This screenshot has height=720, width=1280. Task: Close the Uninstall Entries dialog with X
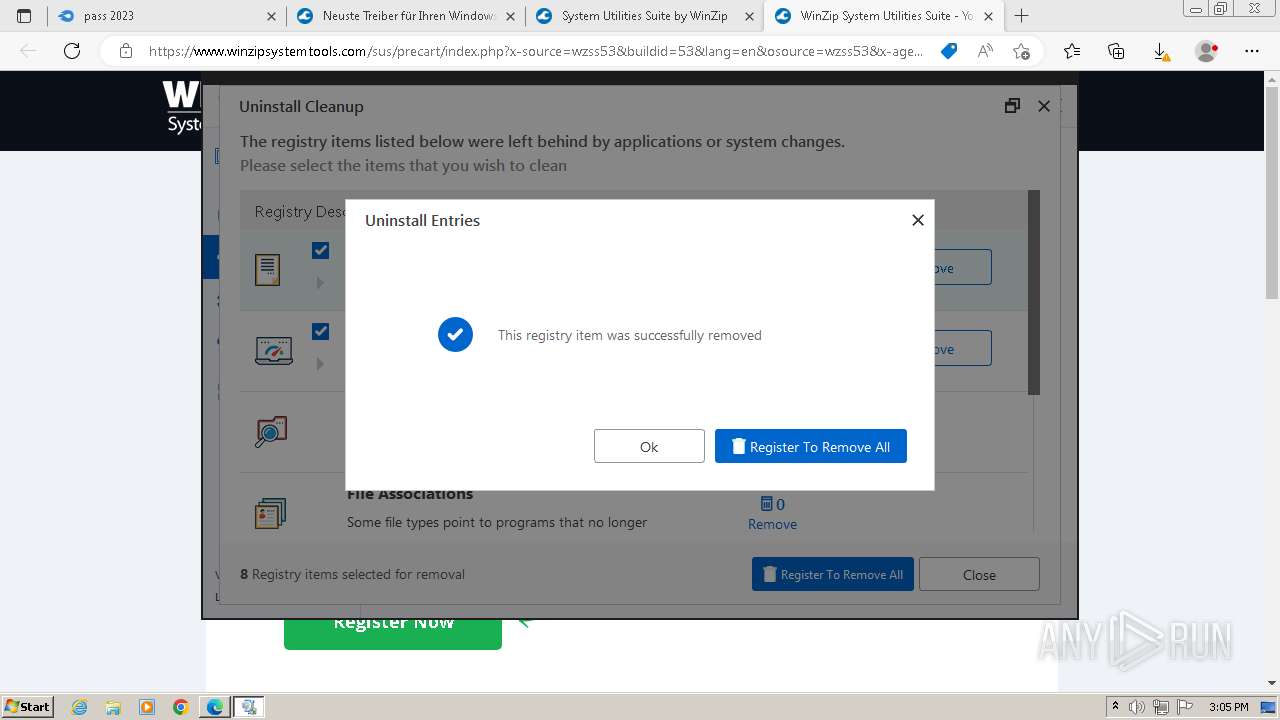tap(918, 220)
